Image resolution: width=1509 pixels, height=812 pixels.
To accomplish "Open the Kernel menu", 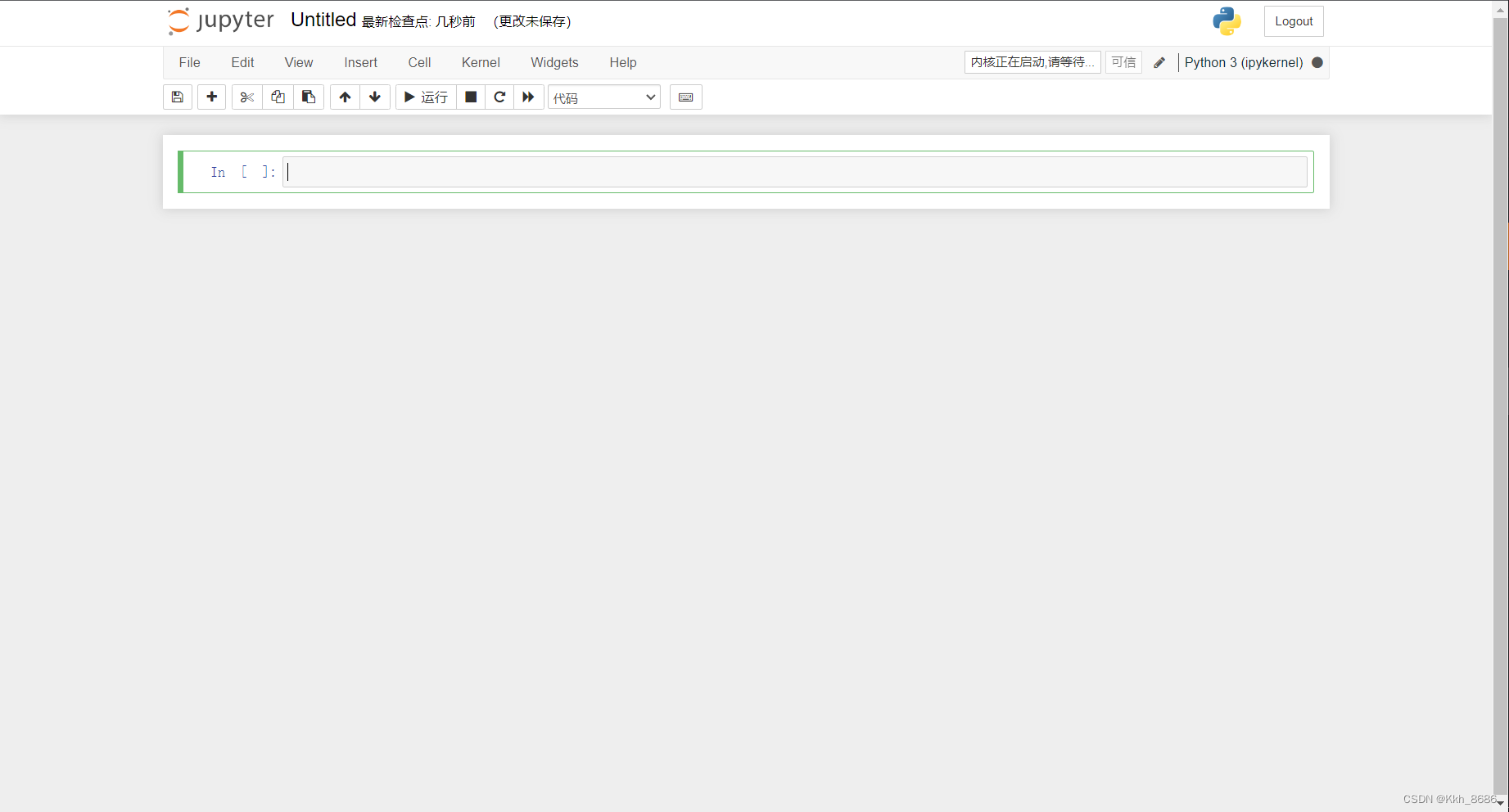I will pos(481,63).
